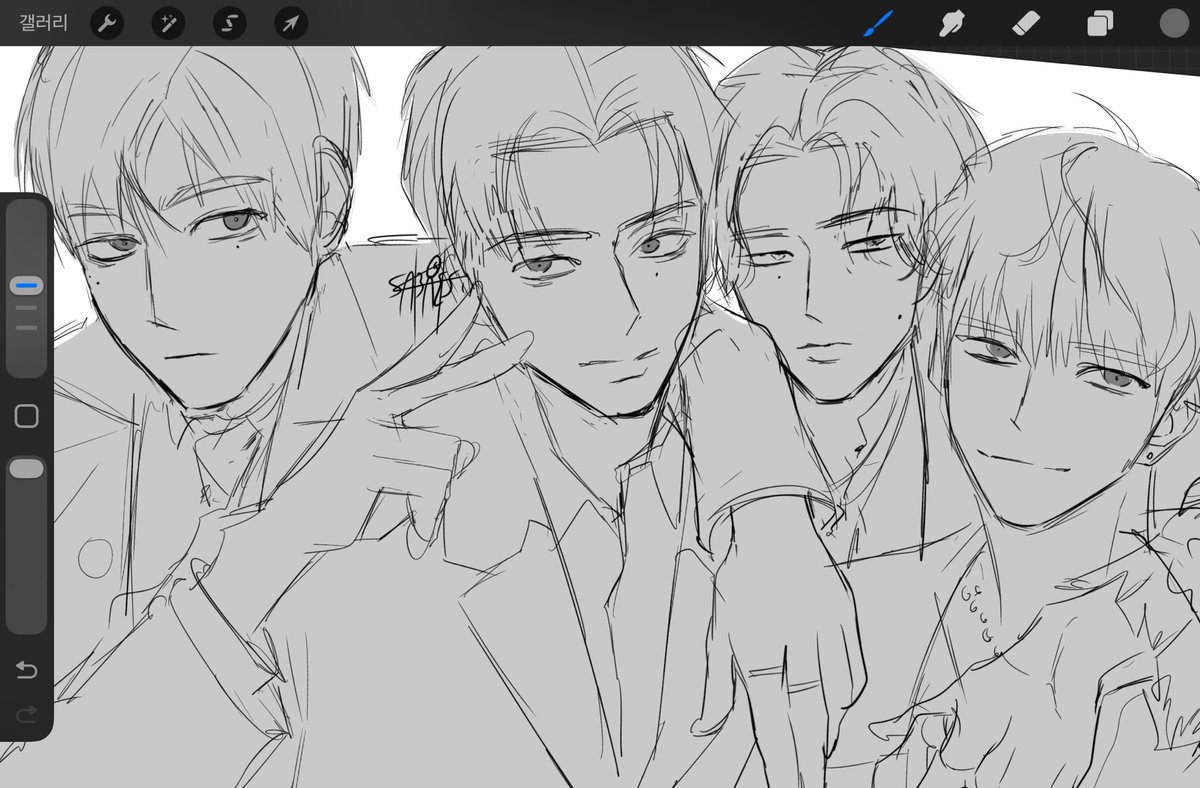Viewport: 1200px width, 788px height.
Task: Open the Adjustments magic wand menu
Action: (x=168, y=23)
